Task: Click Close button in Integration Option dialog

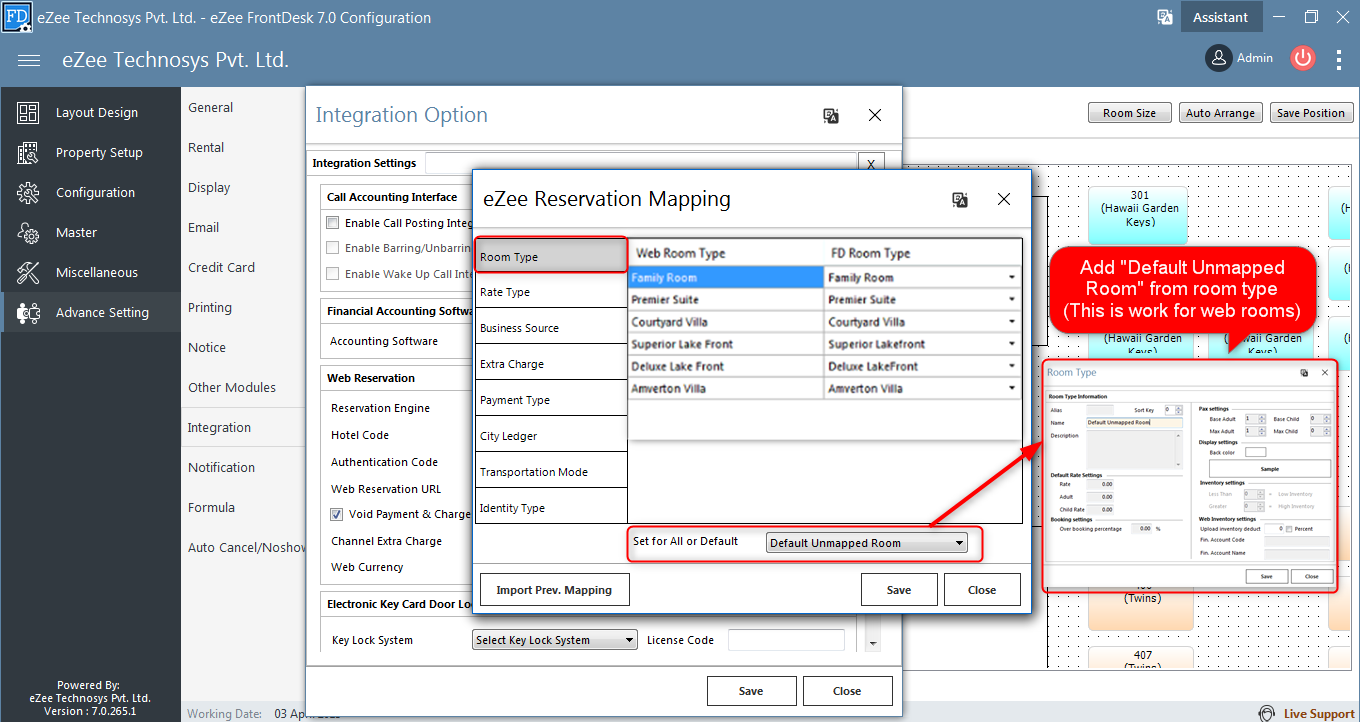Action: pyautogui.click(x=847, y=691)
